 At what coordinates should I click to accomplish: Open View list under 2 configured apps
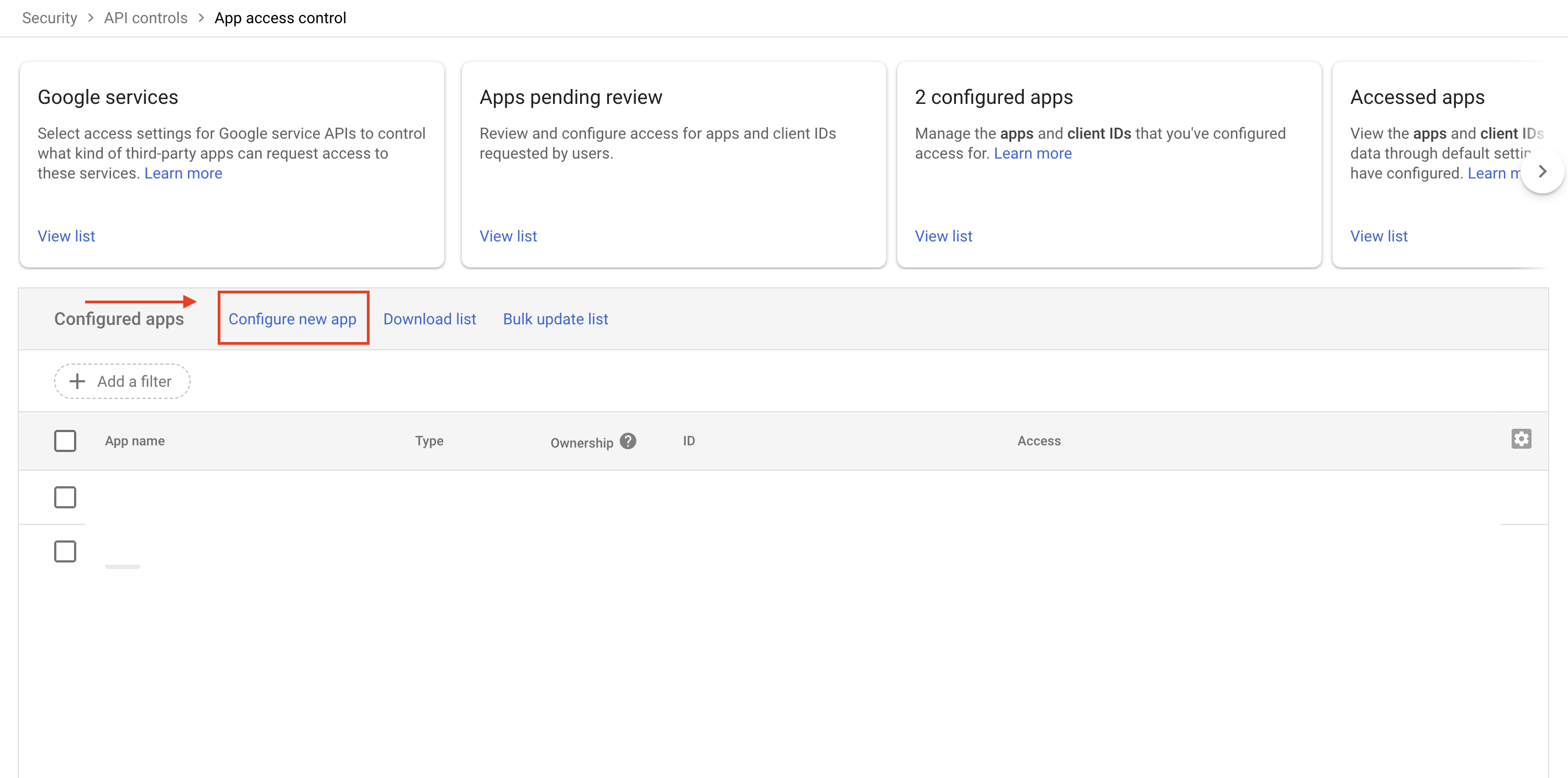(x=943, y=236)
